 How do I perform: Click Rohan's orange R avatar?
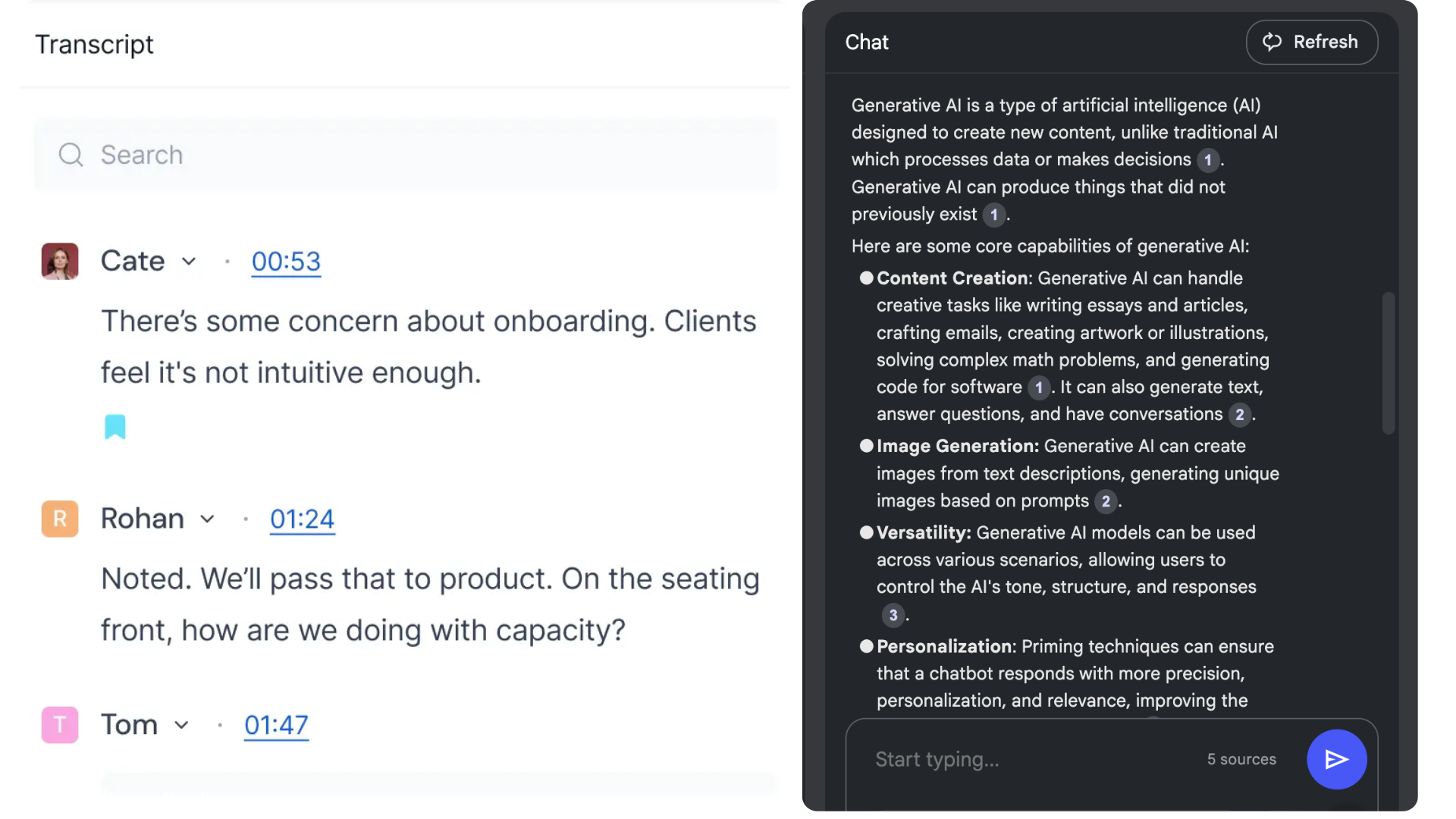click(x=60, y=519)
